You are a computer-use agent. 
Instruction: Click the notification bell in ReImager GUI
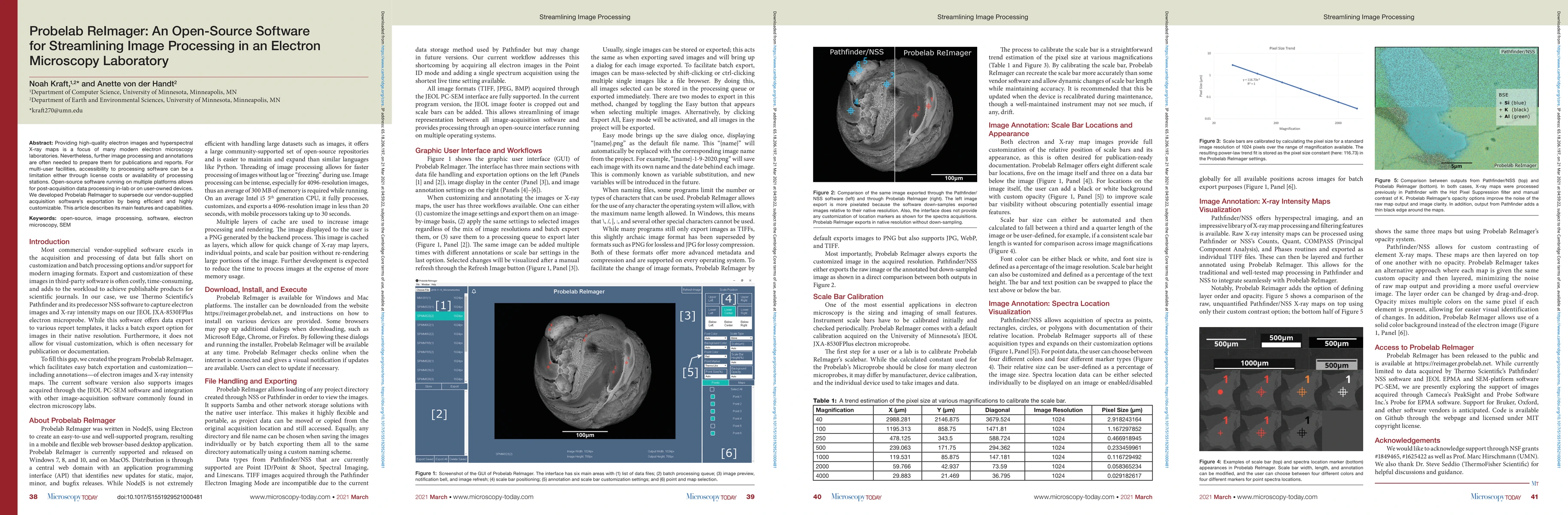474,291
